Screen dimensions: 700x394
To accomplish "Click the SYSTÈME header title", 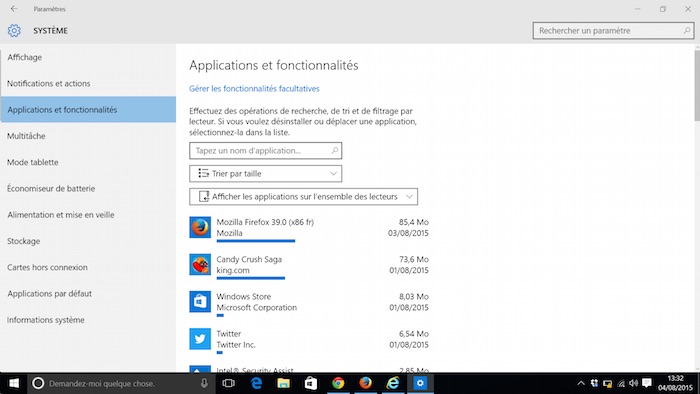I will click(50, 31).
